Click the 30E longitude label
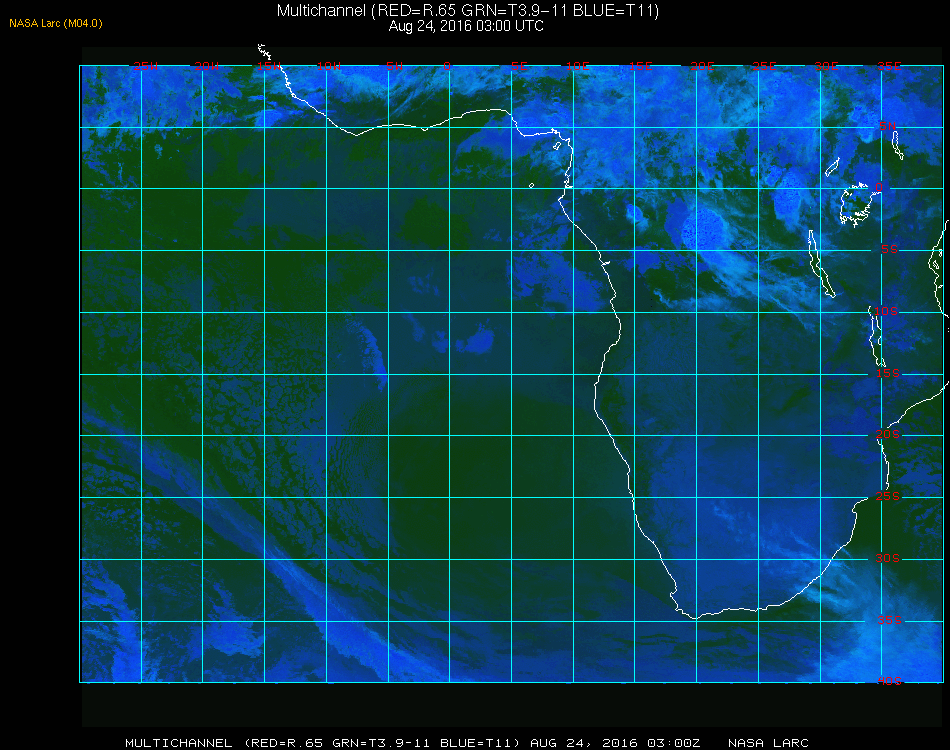This screenshot has height=750, width=950. click(826, 66)
